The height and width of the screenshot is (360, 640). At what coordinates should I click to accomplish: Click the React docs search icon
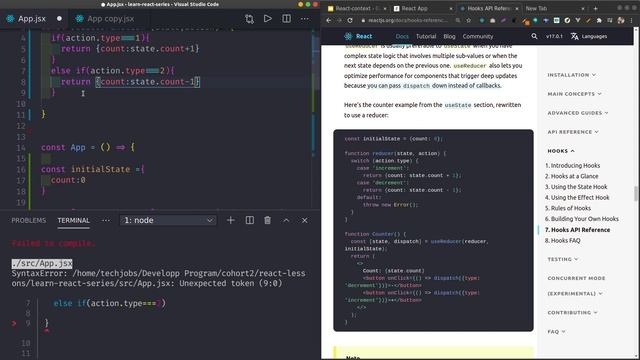534,36
